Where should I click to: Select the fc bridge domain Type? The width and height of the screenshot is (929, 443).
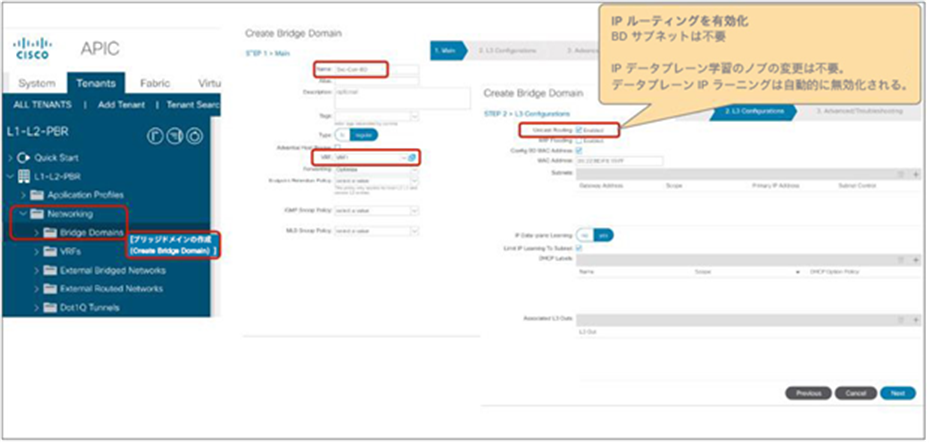[342, 135]
